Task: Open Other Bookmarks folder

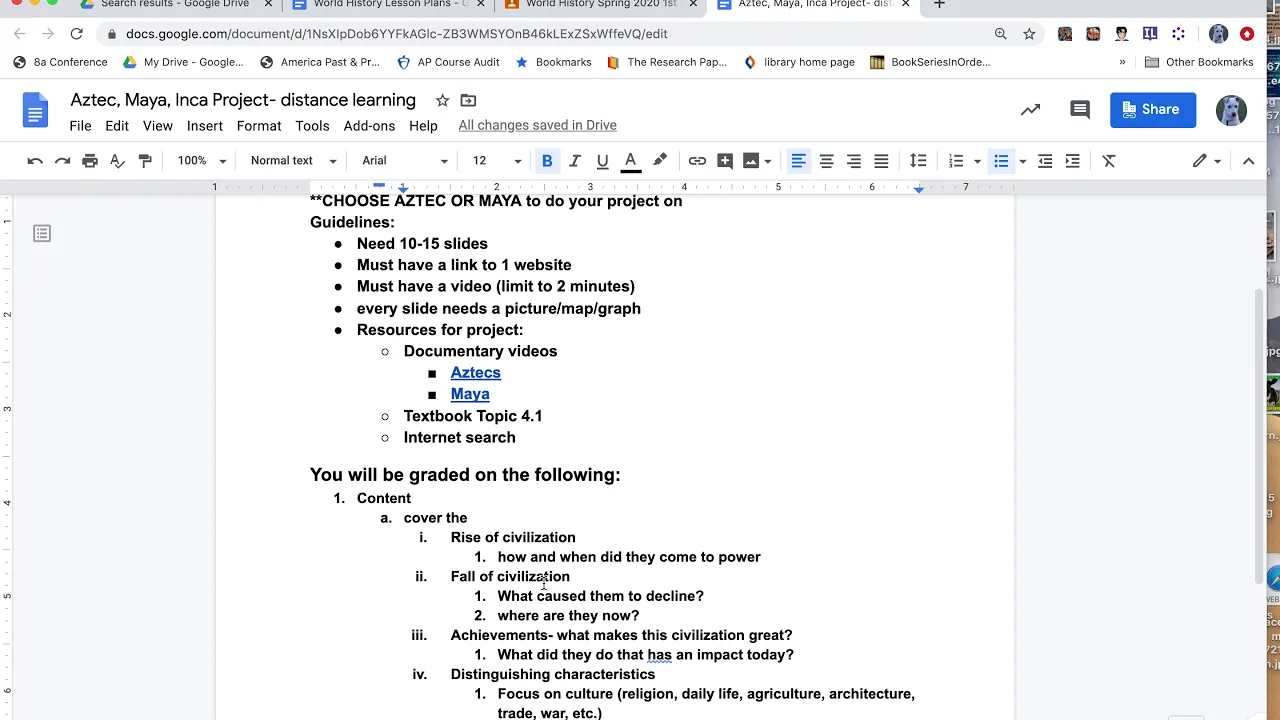Action: pyautogui.click(x=1199, y=62)
